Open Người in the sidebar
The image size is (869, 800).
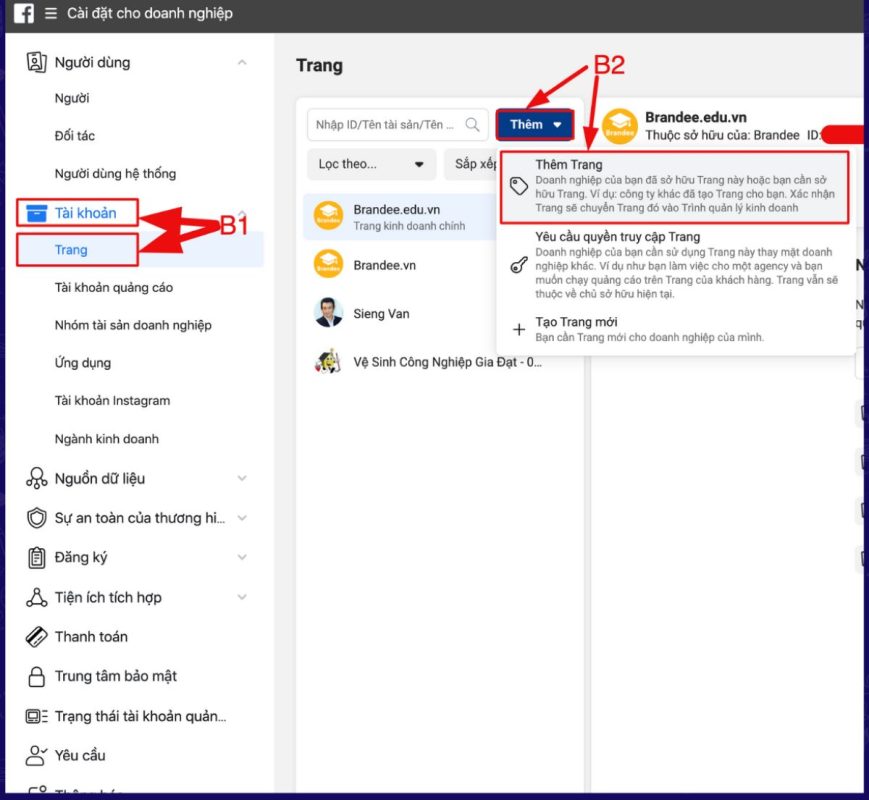72,99
